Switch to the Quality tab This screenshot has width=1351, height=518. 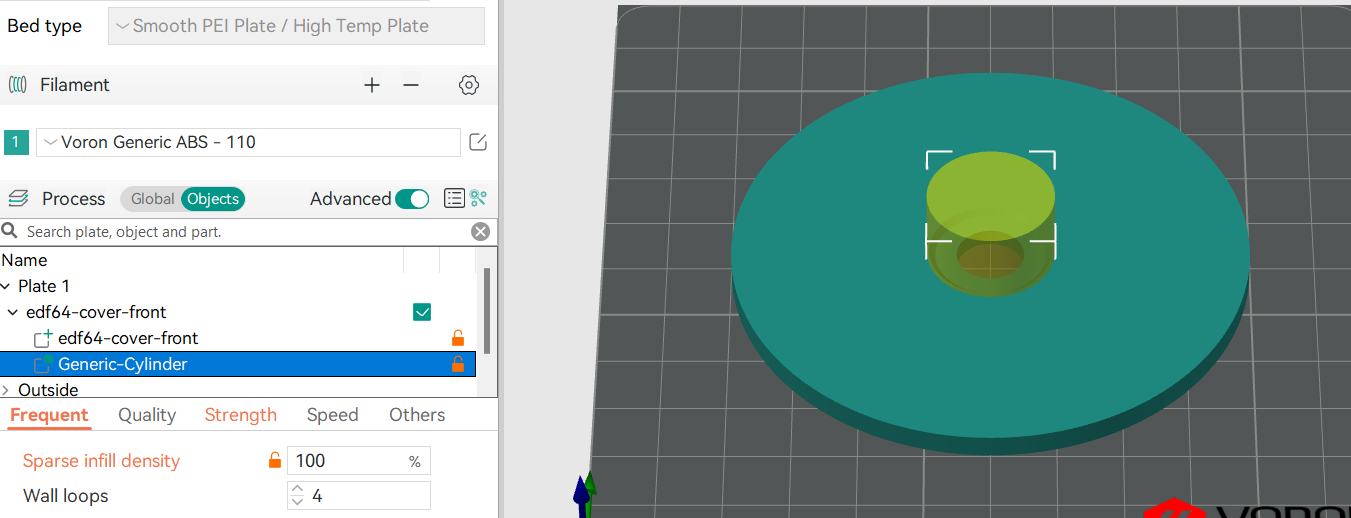pyautogui.click(x=147, y=415)
